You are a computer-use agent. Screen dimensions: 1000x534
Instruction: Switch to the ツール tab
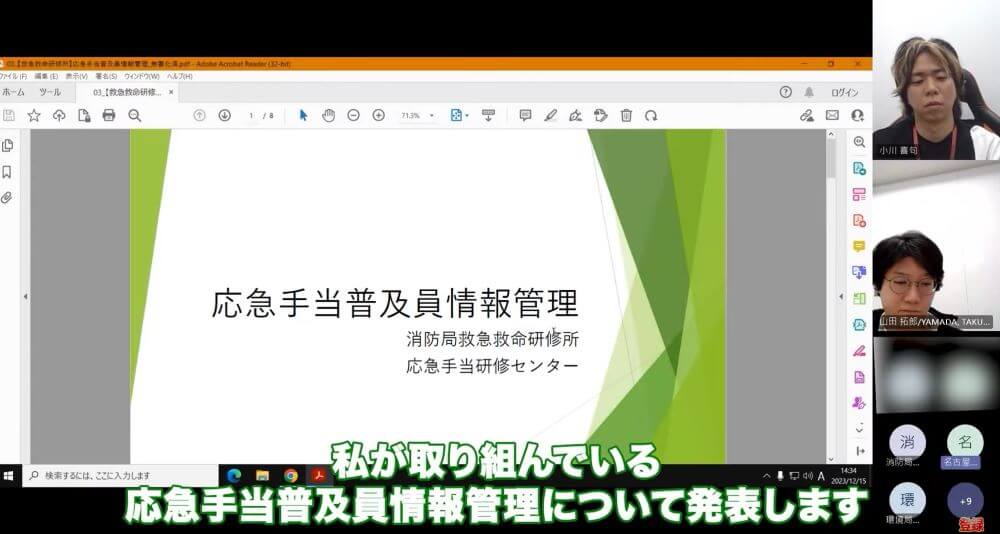click(x=50, y=92)
